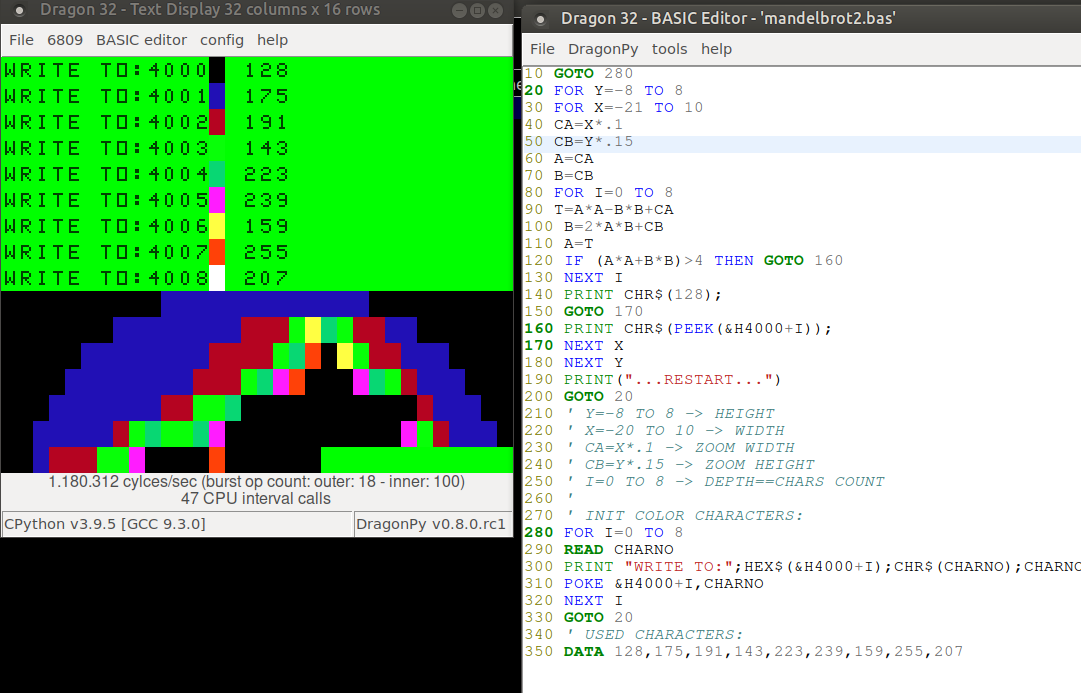Open the config menu
This screenshot has width=1081, height=693.
(x=222, y=40)
